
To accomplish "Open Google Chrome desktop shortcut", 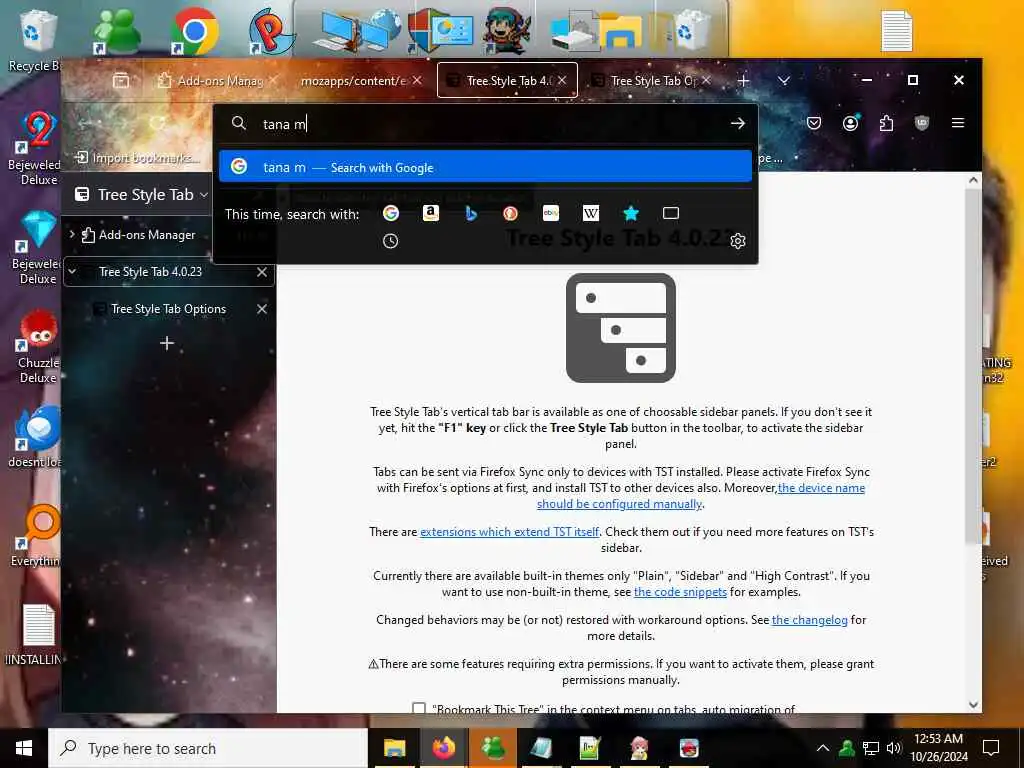I will click(x=194, y=31).
